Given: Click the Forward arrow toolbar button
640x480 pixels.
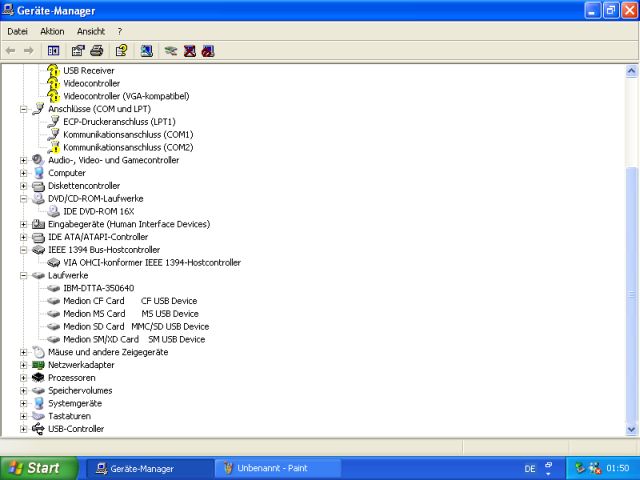Looking at the screenshot, I should click(29, 51).
